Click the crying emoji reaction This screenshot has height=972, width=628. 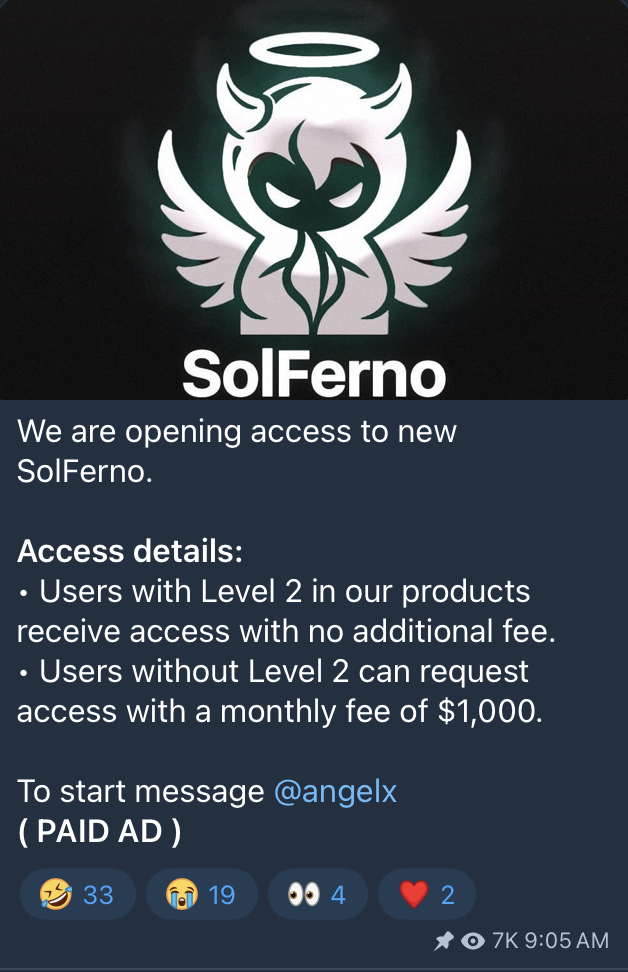click(182, 894)
